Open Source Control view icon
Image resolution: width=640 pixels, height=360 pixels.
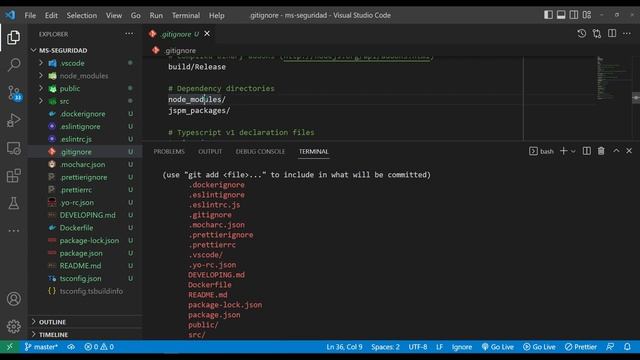pos(14,93)
